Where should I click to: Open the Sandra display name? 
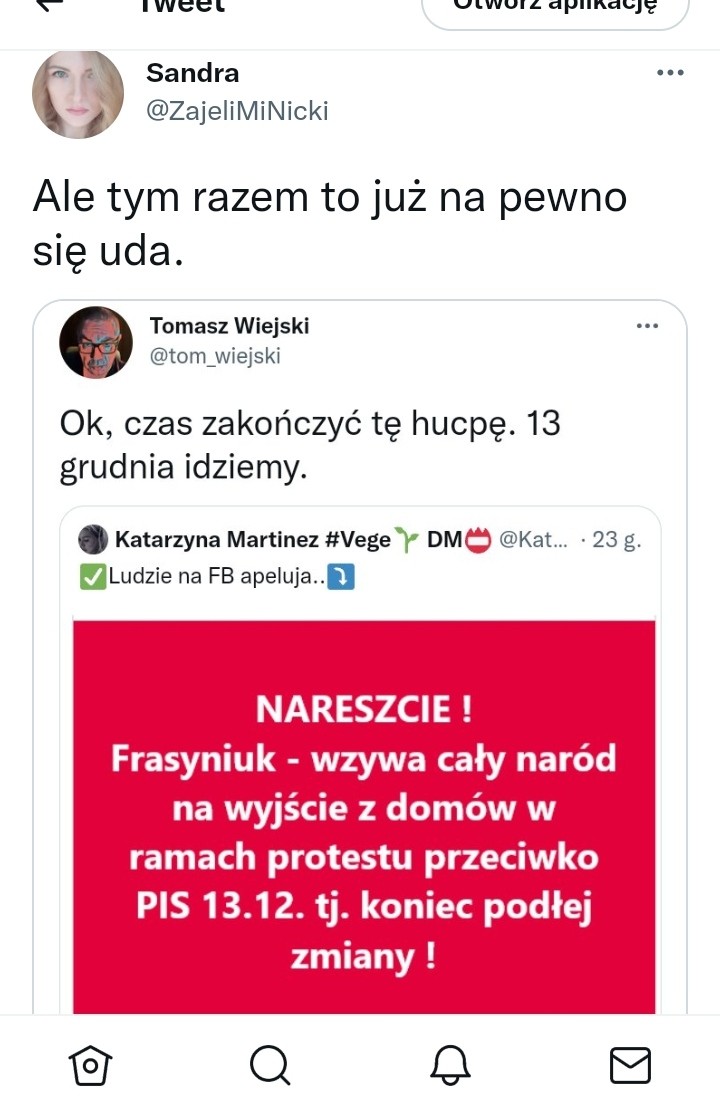[192, 73]
